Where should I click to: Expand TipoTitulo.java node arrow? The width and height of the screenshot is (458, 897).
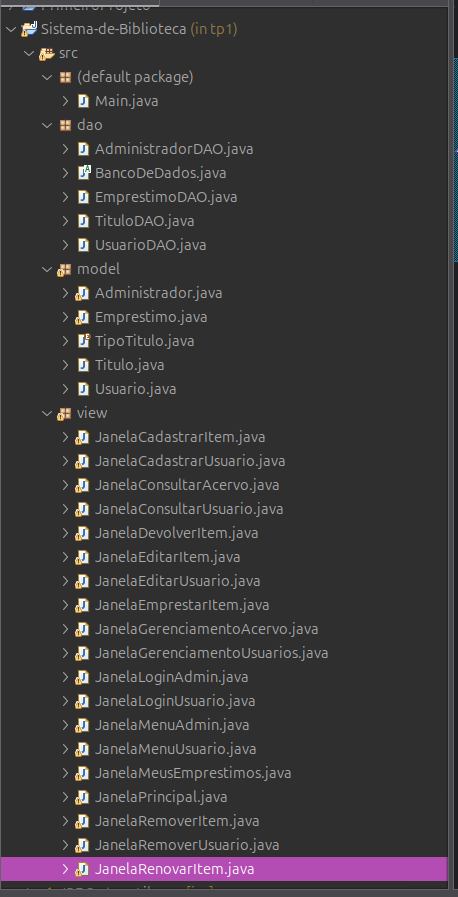(x=65, y=341)
